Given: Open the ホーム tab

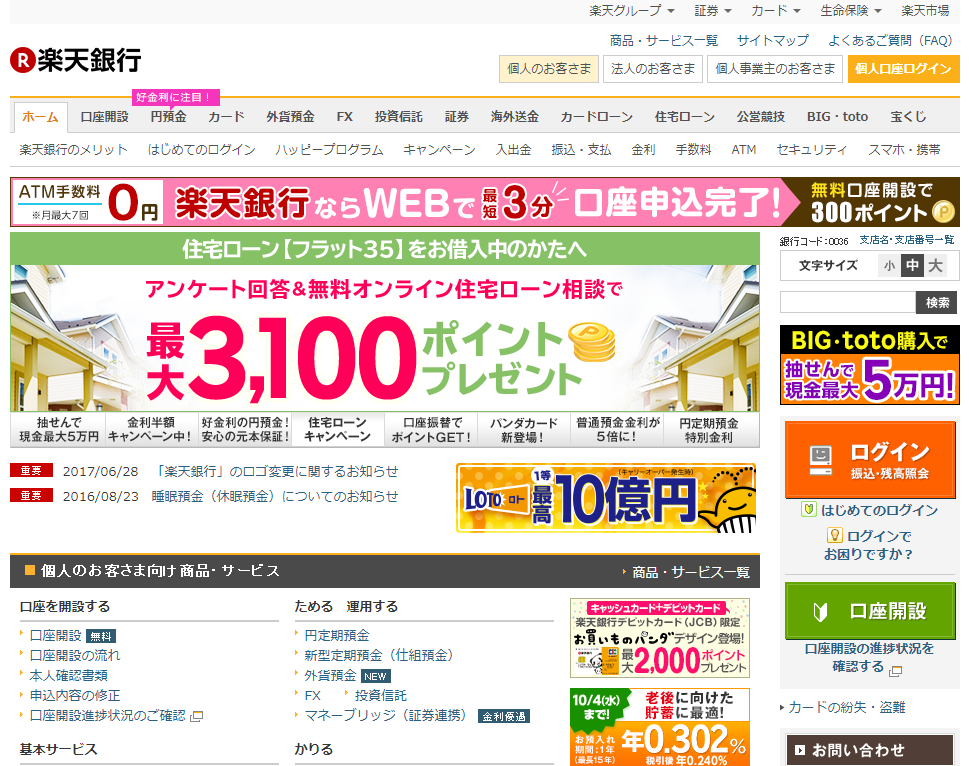Looking at the screenshot, I should [x=40, y=117].
